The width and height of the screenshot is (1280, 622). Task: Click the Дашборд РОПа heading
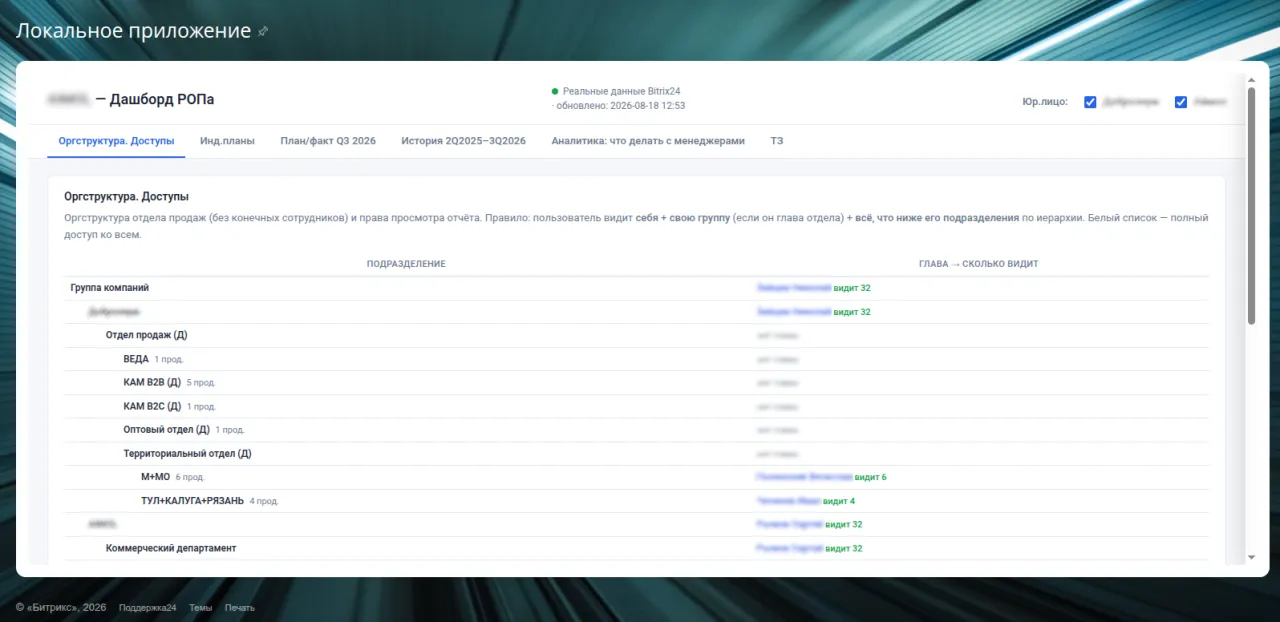coord(162,100)
